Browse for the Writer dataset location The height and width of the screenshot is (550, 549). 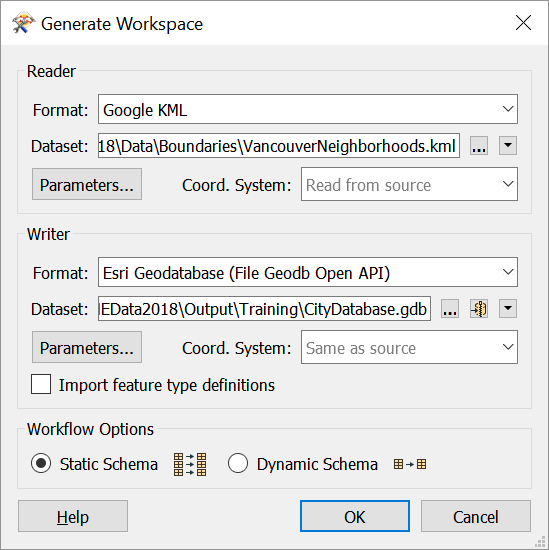pyautogui.click(x=450, y=309)
